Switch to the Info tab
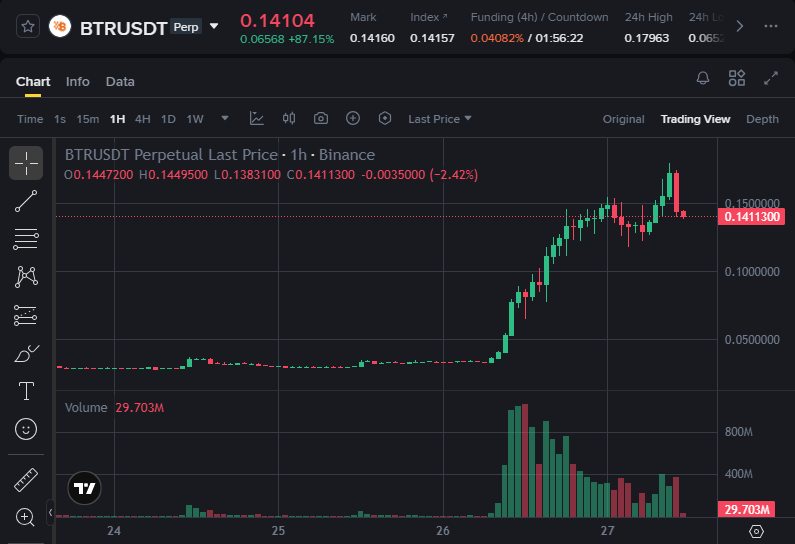795x544 pixels. 78,82
